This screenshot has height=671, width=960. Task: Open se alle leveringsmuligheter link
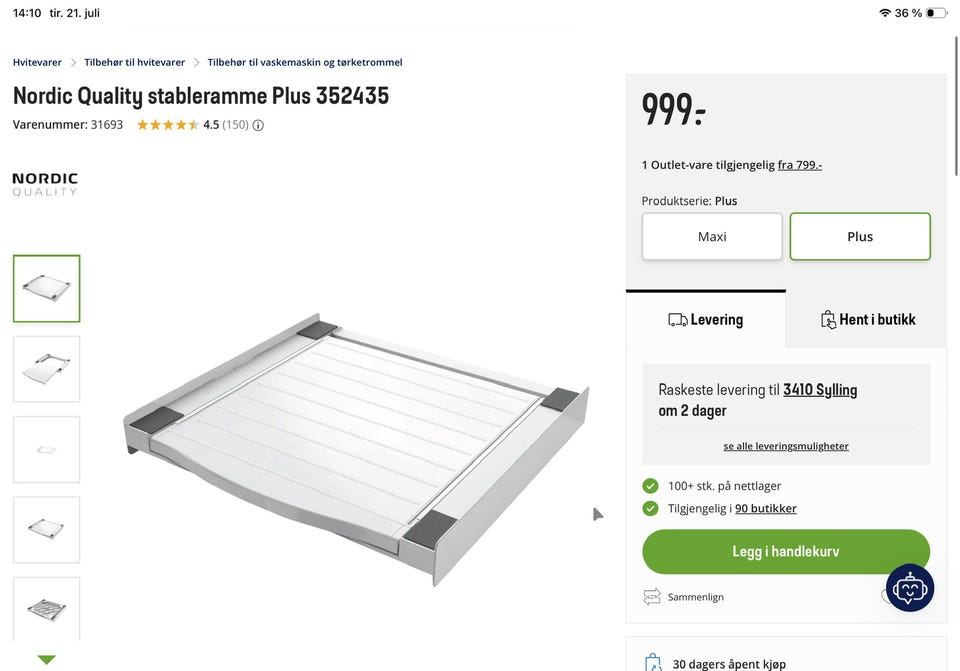(786, 446)
